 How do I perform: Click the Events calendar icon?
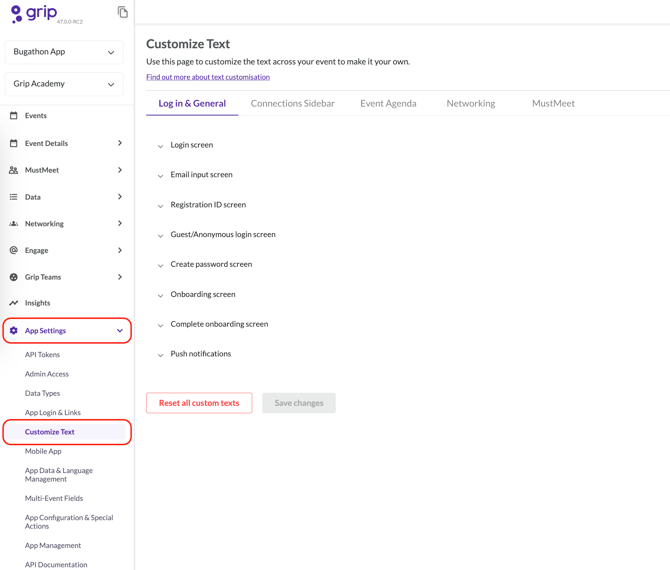pyautogui.click(x=14, y=116)
